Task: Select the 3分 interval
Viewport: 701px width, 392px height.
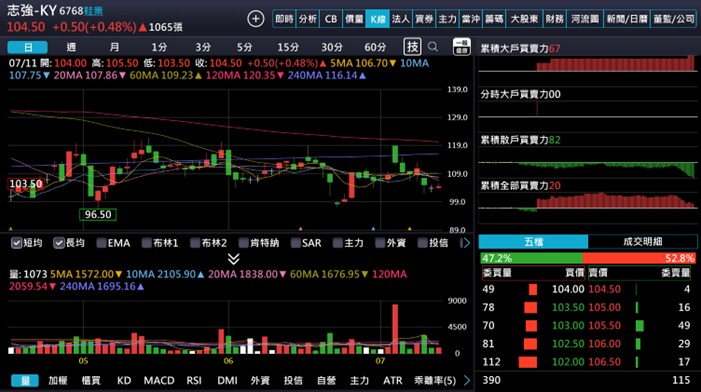Action: pyautogui.click(x=203, y=47)
